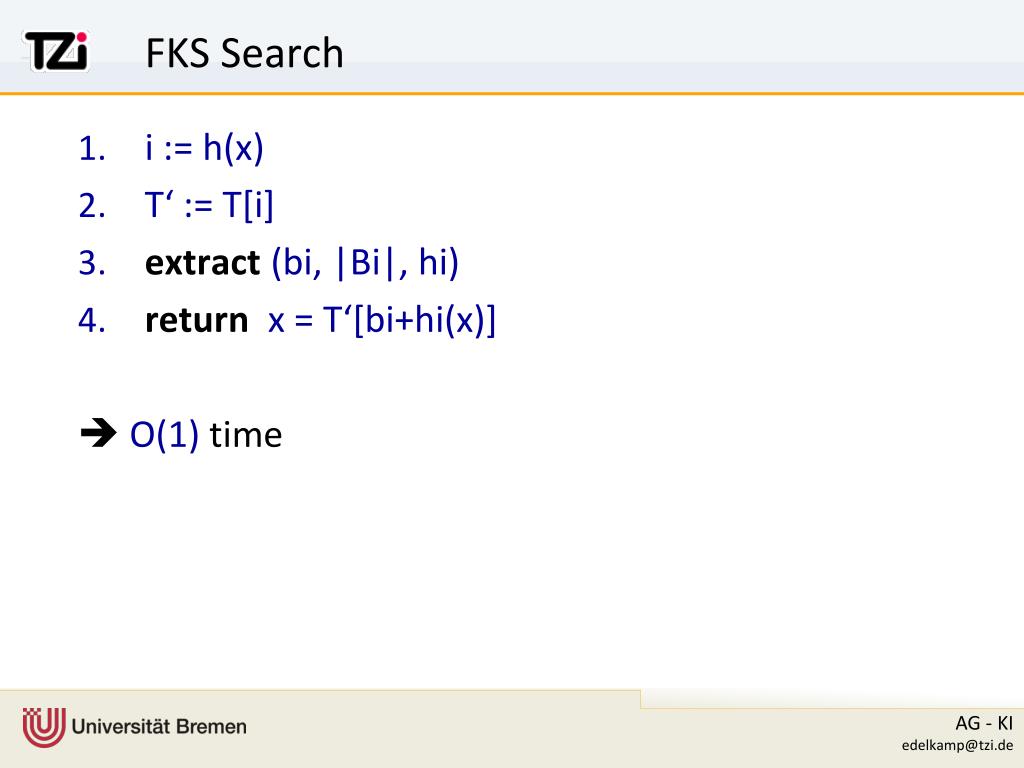Open the edelkamp@tzi.de email address

coord(957,745)
